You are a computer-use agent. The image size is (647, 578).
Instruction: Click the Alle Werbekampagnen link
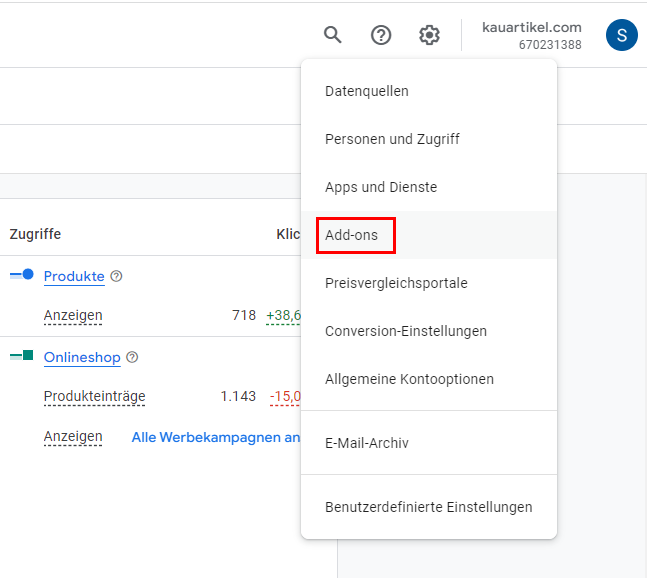[216, 437]
